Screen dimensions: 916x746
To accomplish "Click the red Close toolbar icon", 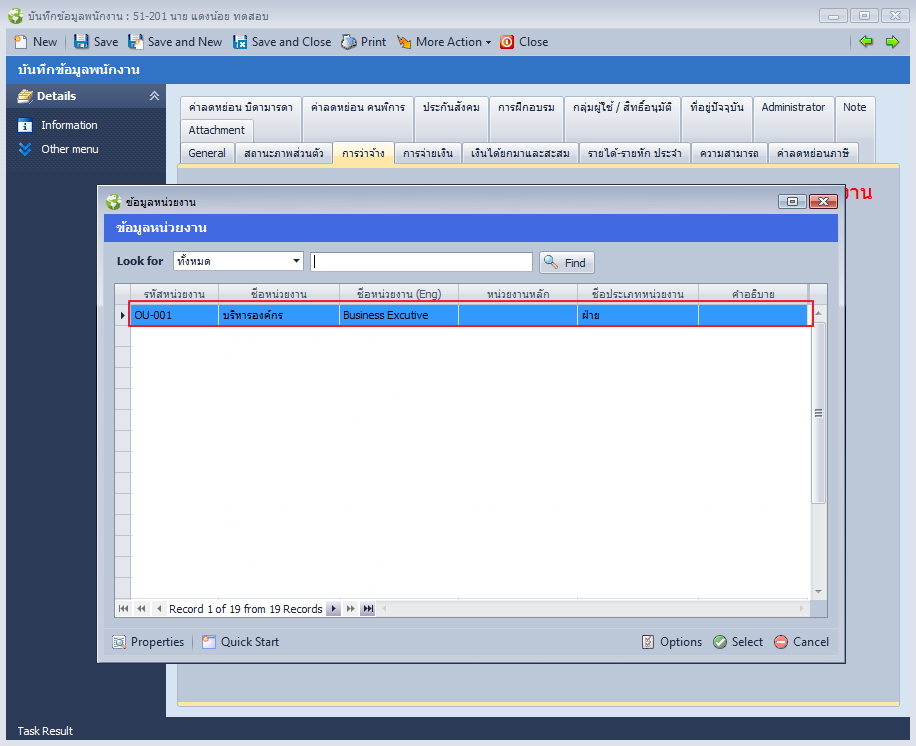I will (507, 42).
